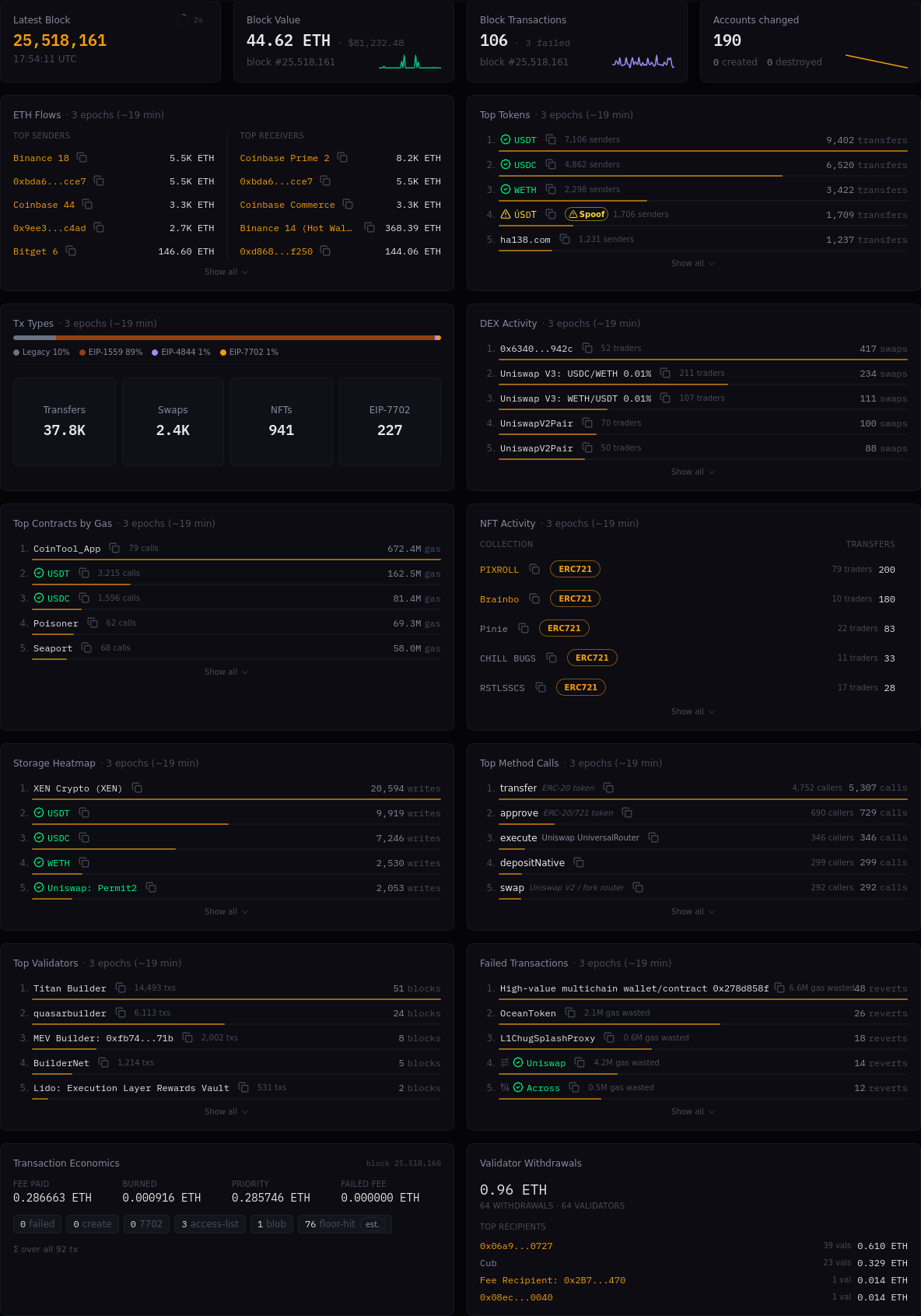This screenshot has height=1316, width=921.
Task: Expand Show all in Top Tokens
Action: (x=693, y=263)
